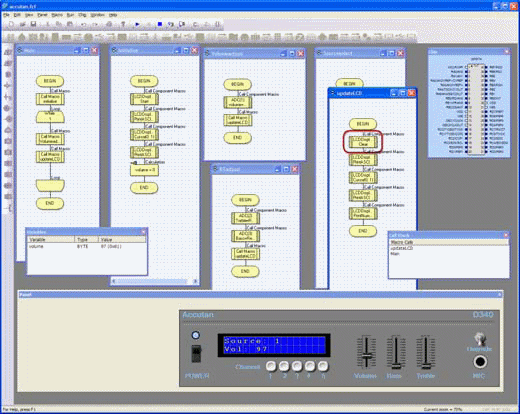Toggle the POWER rocker switch on panel
Viewport: 520px width, 414px height.
coord(196,353)
